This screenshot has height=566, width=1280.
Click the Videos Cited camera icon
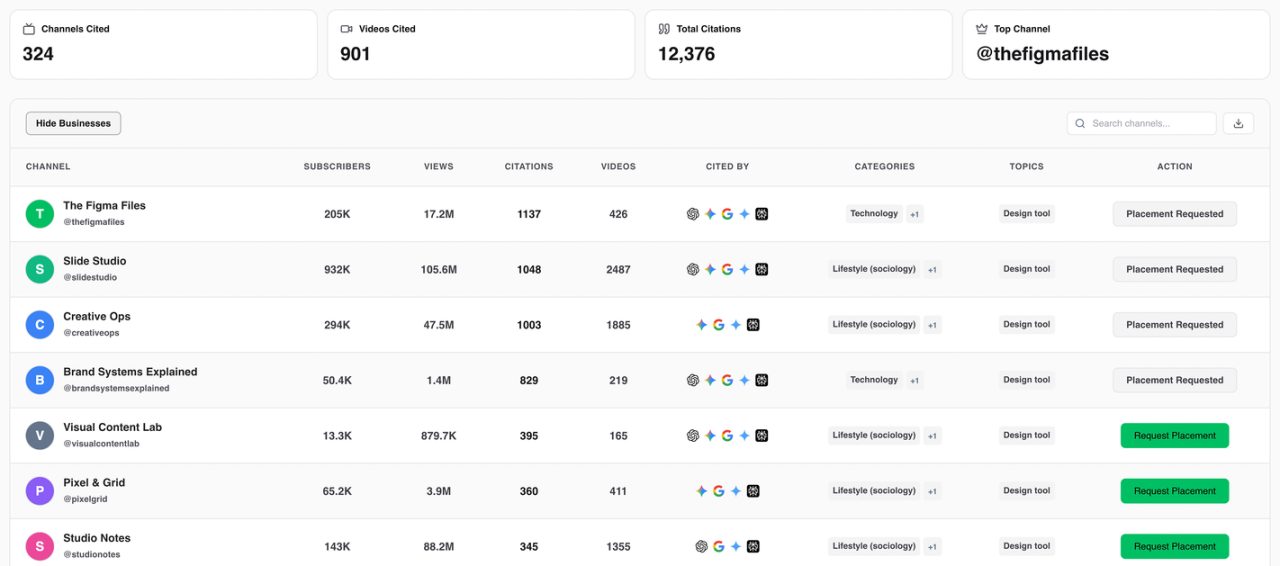point(346,29)
